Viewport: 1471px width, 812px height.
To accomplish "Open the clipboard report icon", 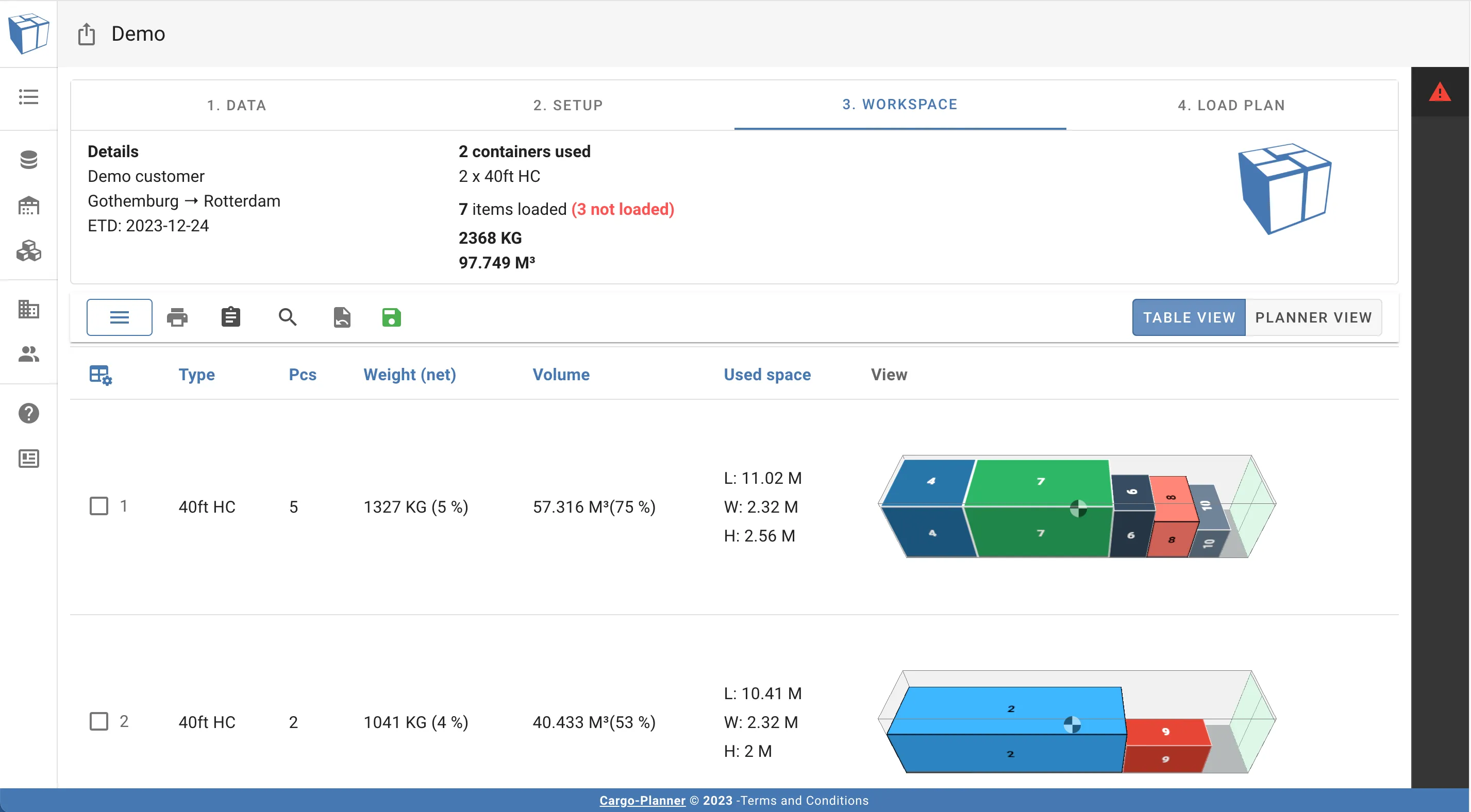I will 231,317.
